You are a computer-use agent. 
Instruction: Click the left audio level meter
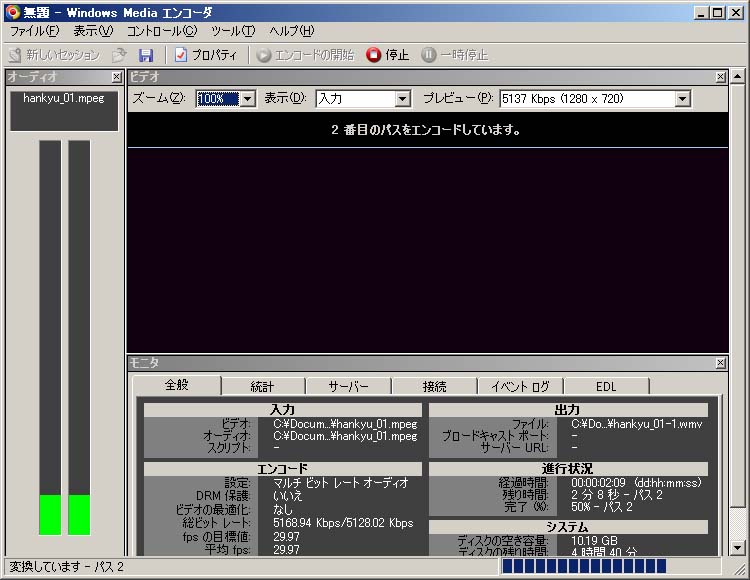coord(50,338)
